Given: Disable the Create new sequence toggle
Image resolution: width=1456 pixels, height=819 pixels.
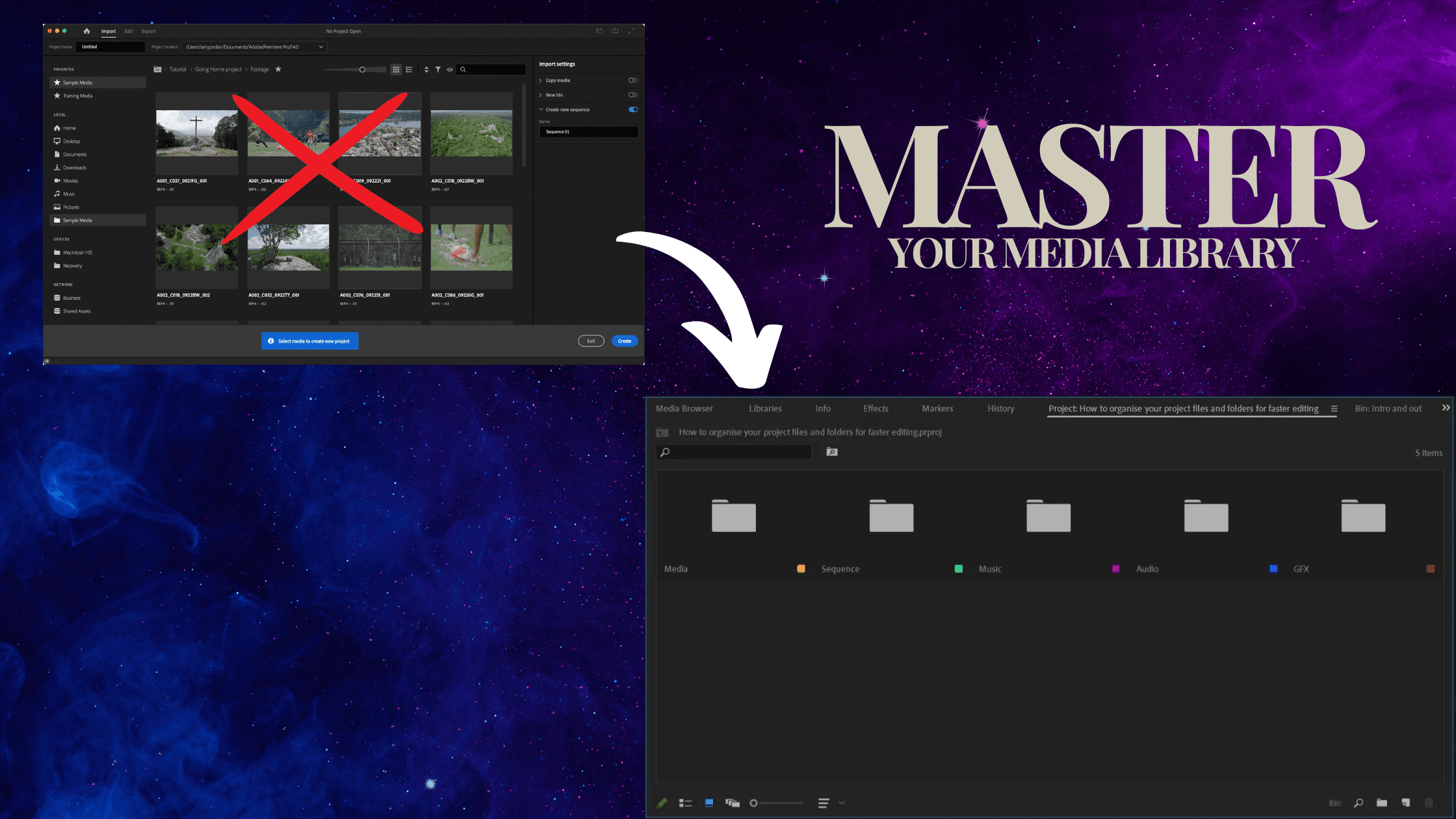Looking at the screenshot, I should pos(633,110).
